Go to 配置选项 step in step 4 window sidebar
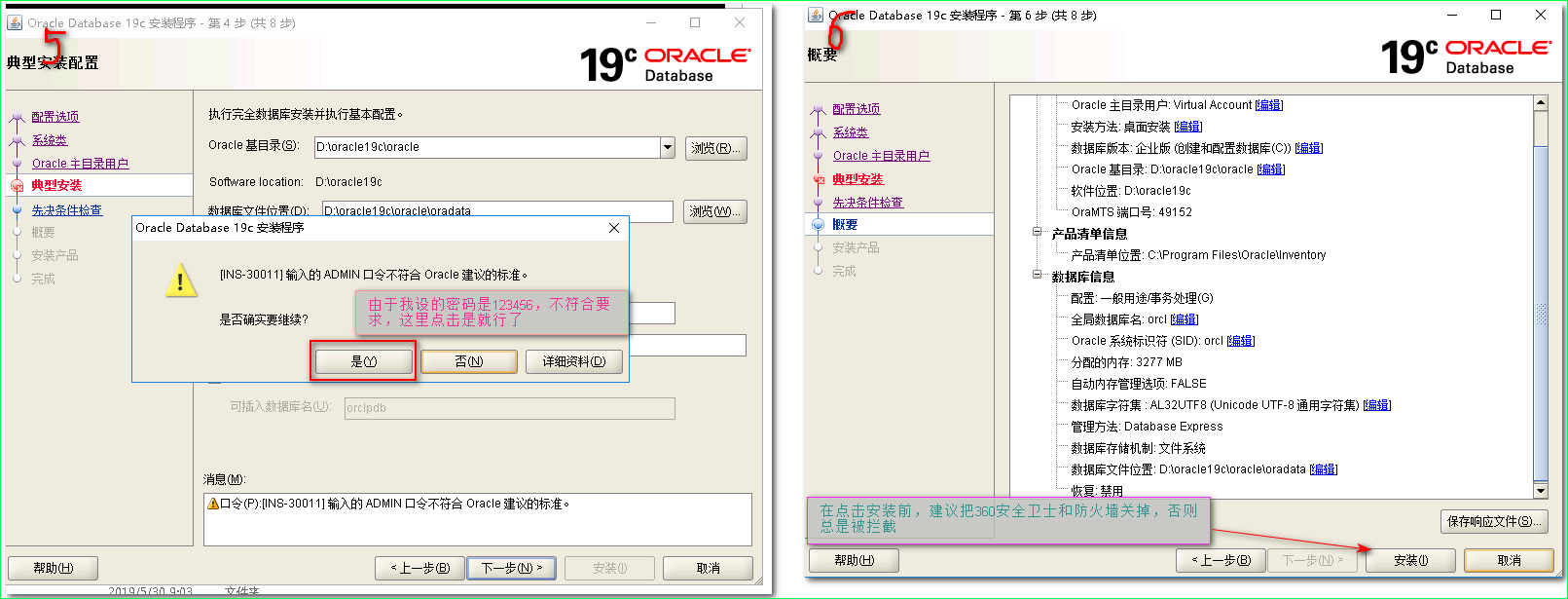Image resolution: width=1568 pixels, height=599 pixels. click(x=55, y=117)
